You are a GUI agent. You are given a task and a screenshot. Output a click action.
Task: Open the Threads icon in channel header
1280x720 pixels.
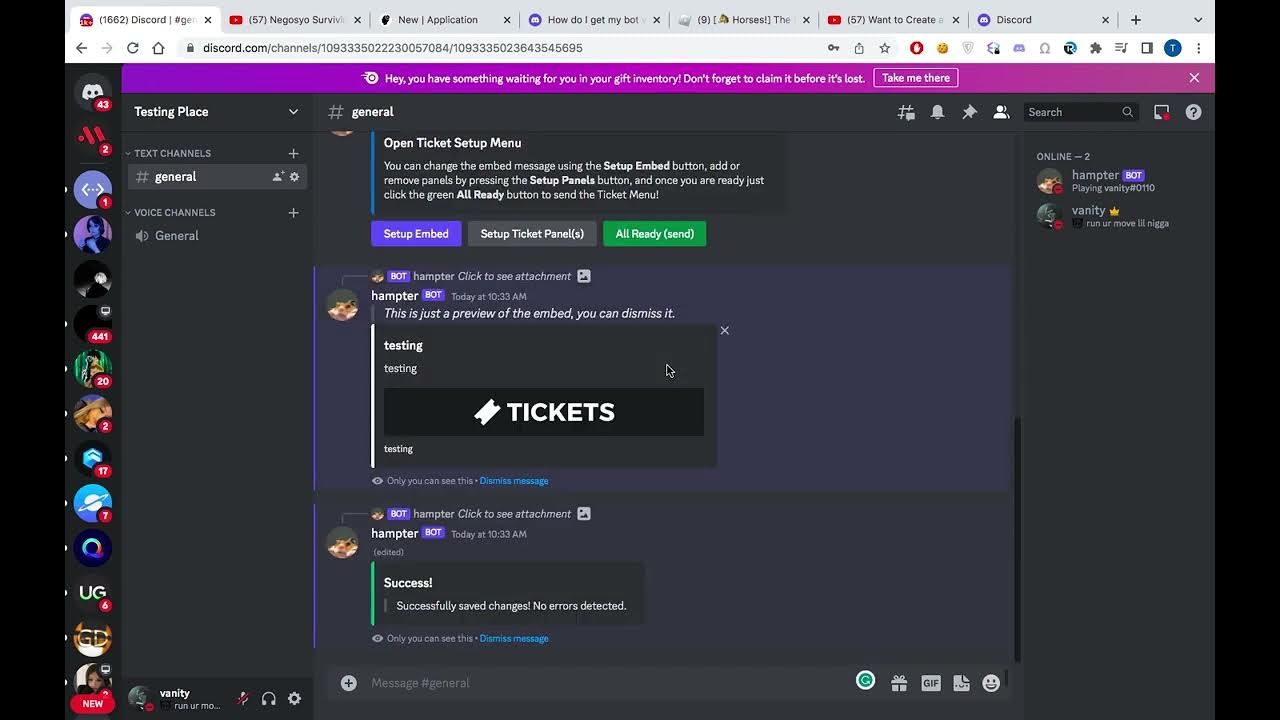coord(906,112)
